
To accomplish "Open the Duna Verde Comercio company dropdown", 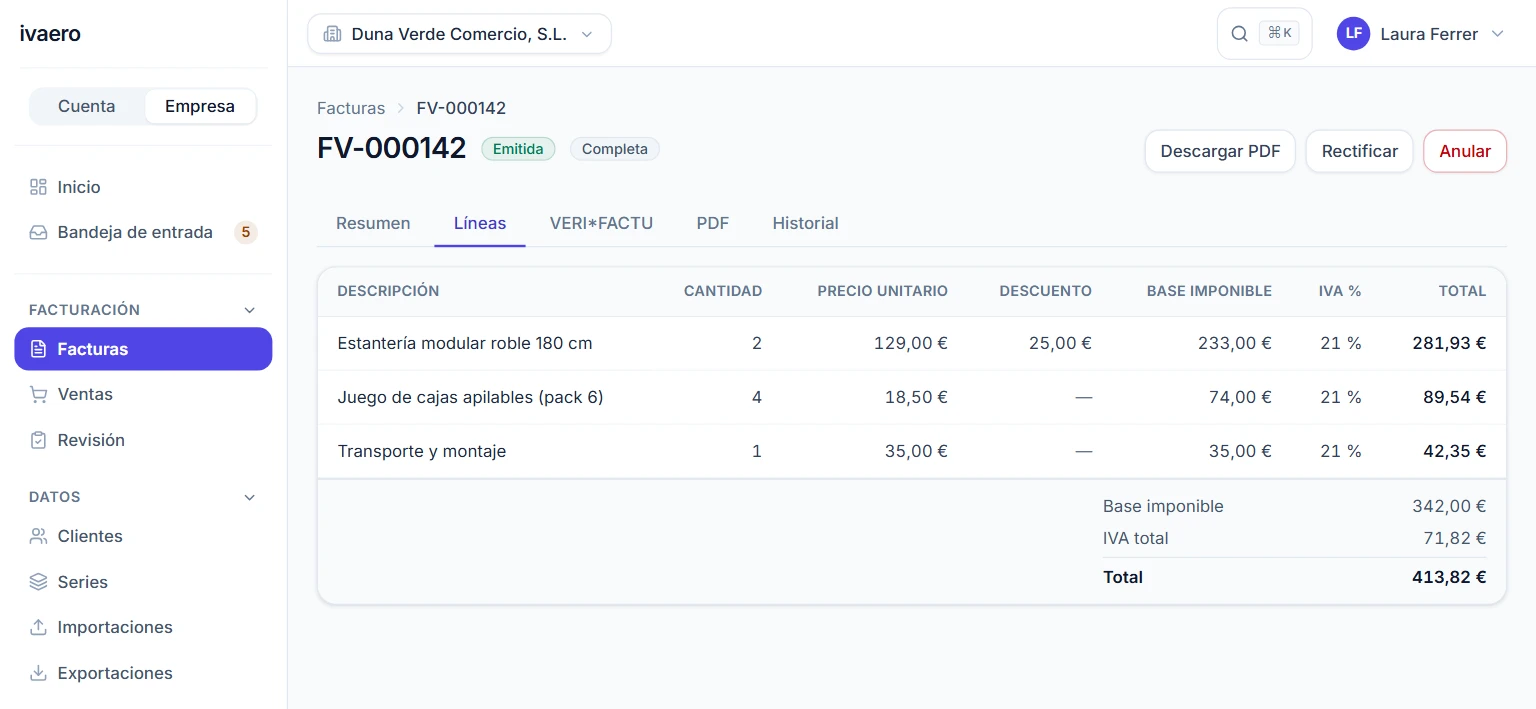I will click(459, 34).
